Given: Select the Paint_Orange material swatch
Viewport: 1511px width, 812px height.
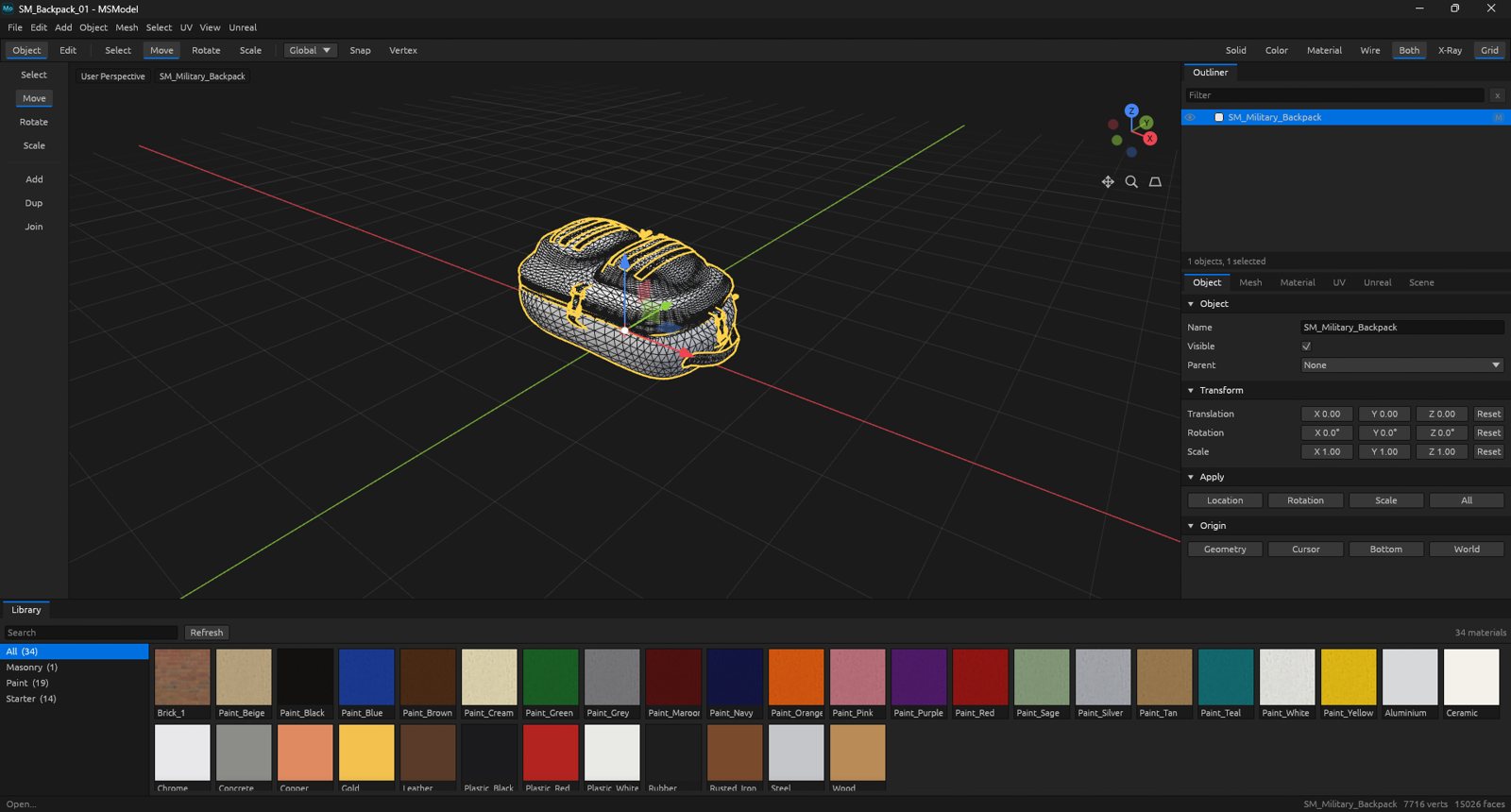Looking at the screenshot, I should tap(796, 684).
